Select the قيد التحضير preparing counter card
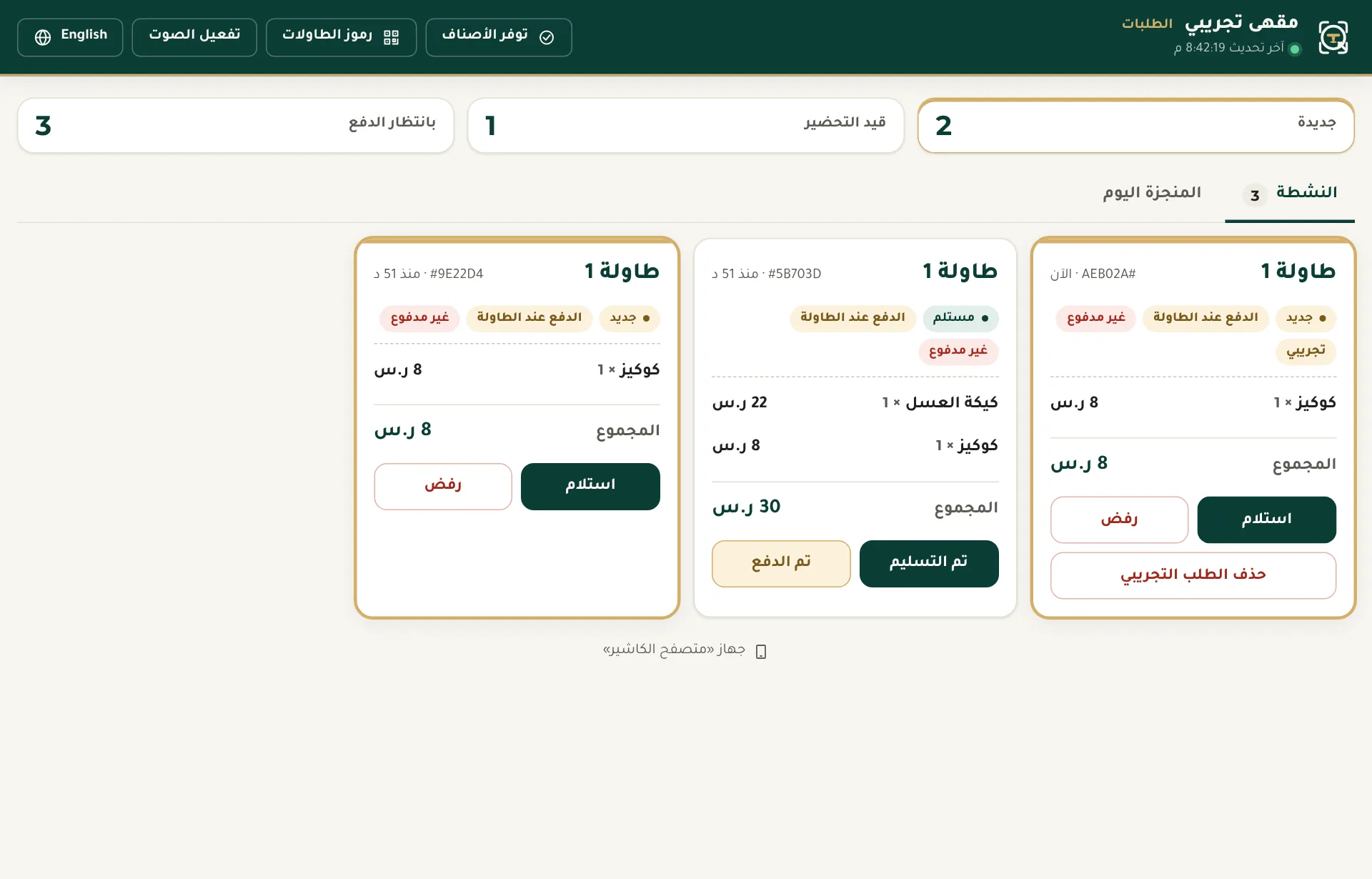Viewport: 1372px width, 879px height. click(x=686, y=126)
